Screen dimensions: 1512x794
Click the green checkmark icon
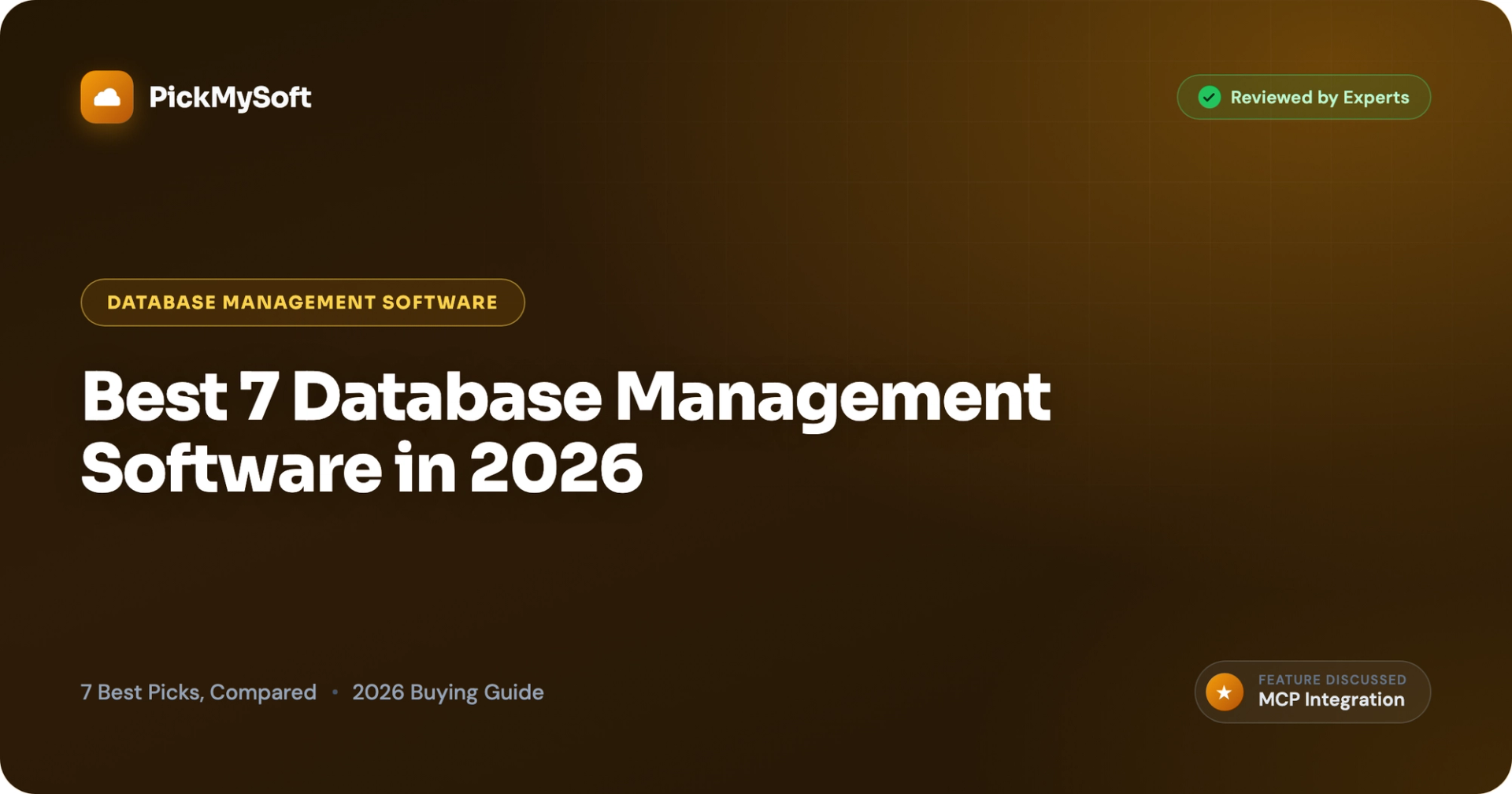point(1210,97)
